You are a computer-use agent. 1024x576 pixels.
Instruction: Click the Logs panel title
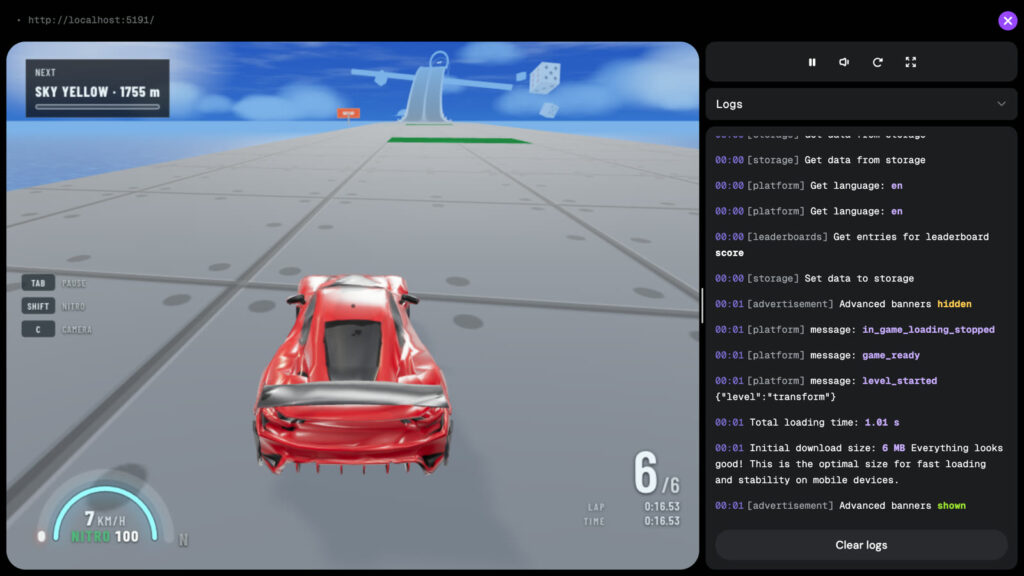729,104
